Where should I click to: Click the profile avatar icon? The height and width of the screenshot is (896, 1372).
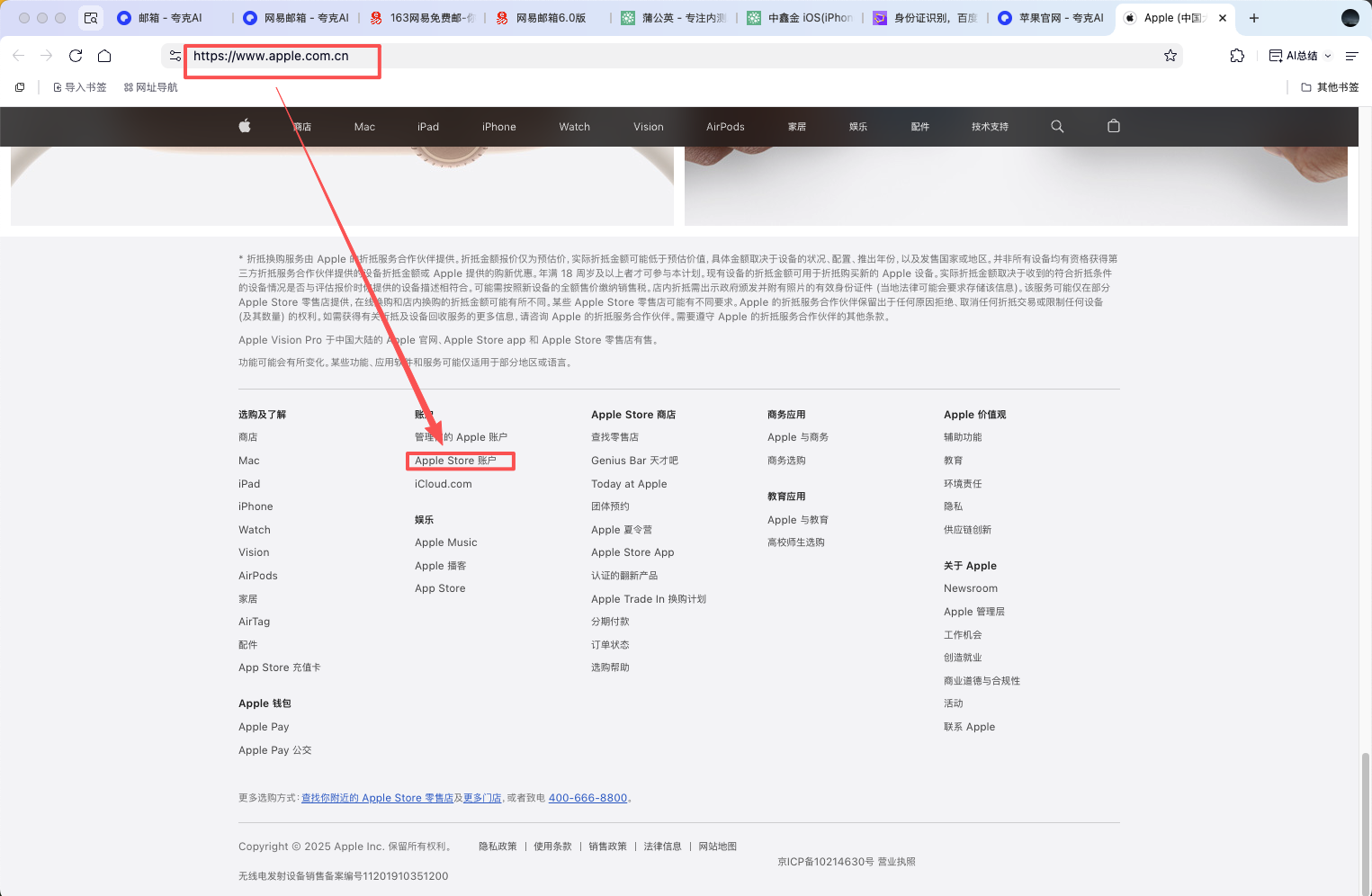coord(1350,18)
